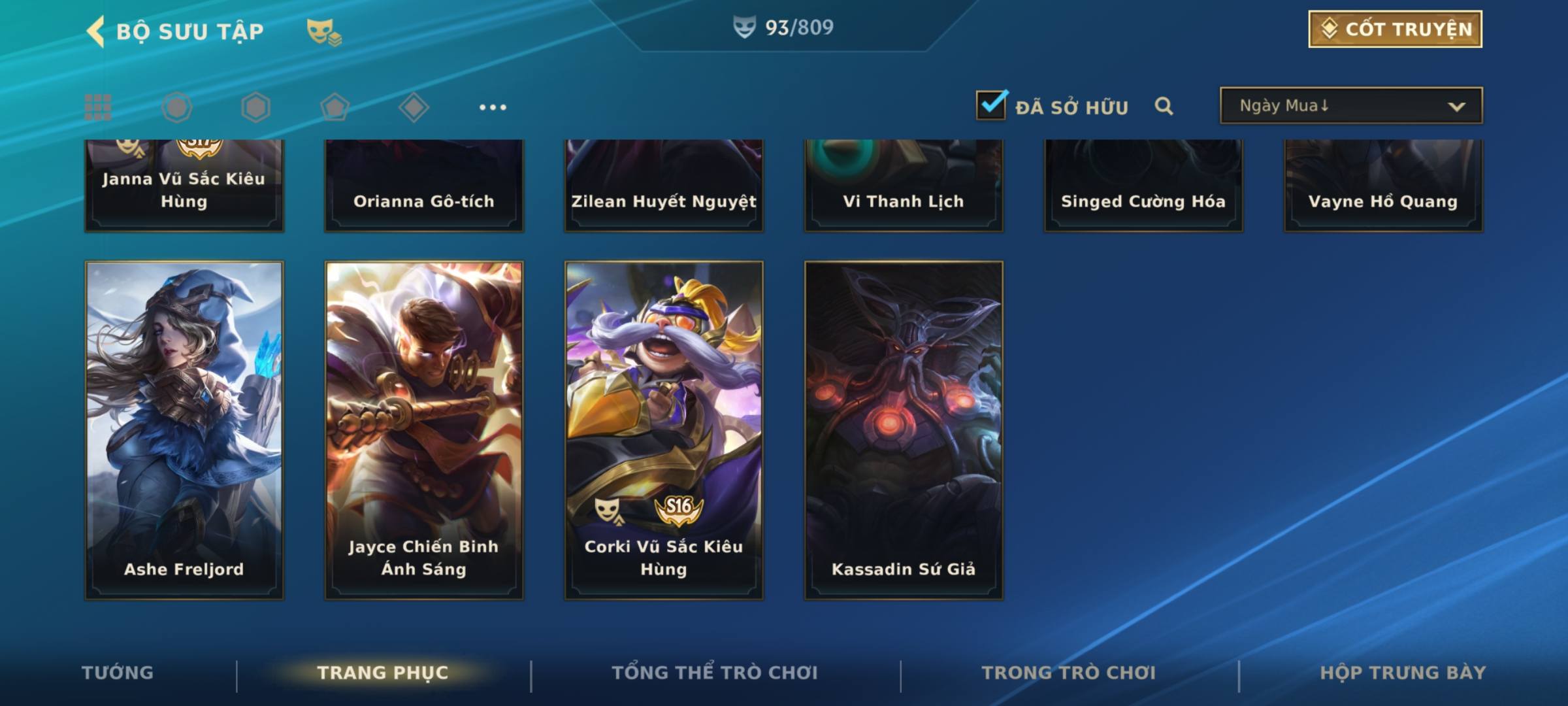Viewport: 1568px width, 706px height.
Task: Select the pentagon rarity filter icon
Action: click(x=335, y=107)
